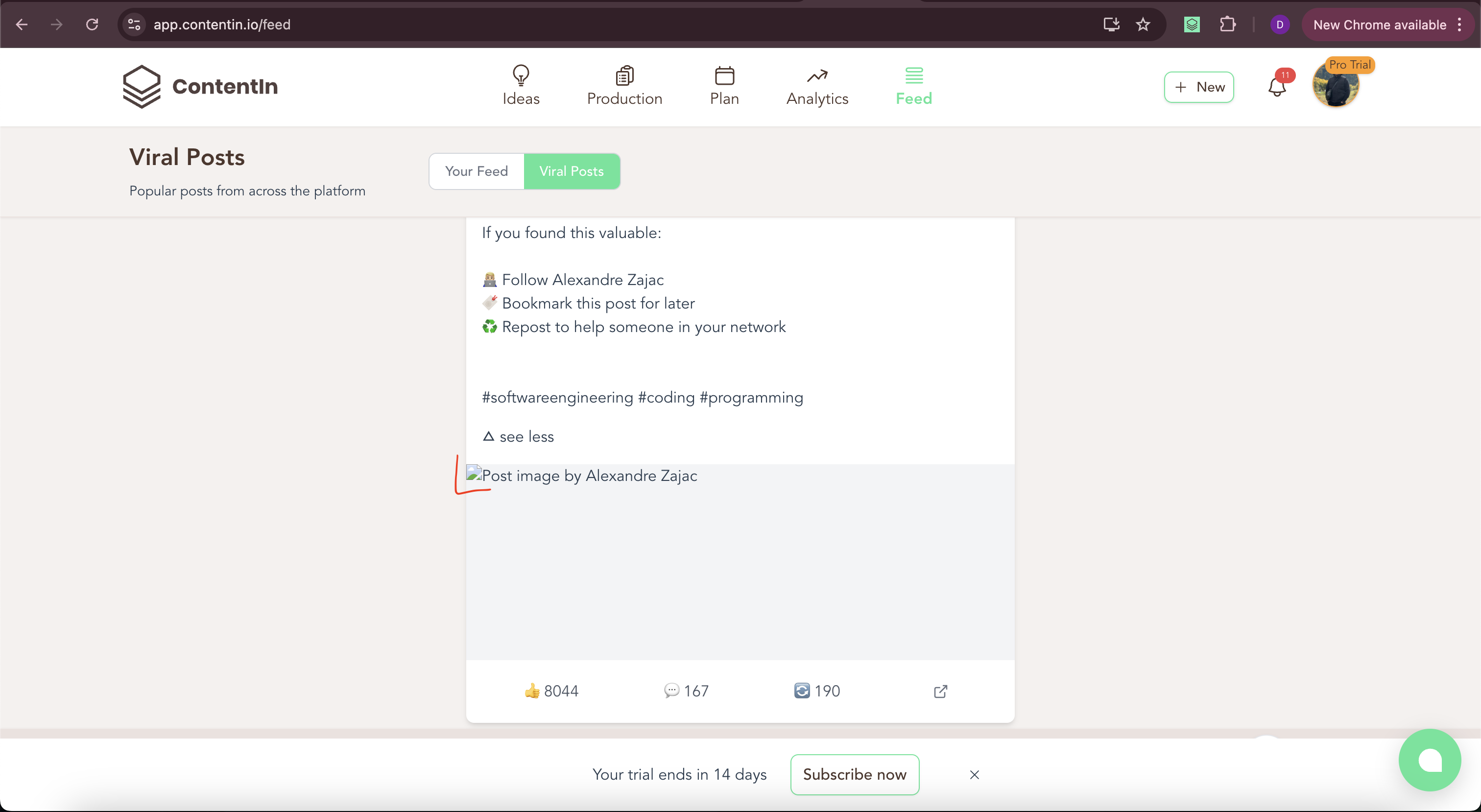Screen dimensions: 1481x812
Task: Dismiss the trial banner with X
Action: pyautogui.click(x=975, y=775)
